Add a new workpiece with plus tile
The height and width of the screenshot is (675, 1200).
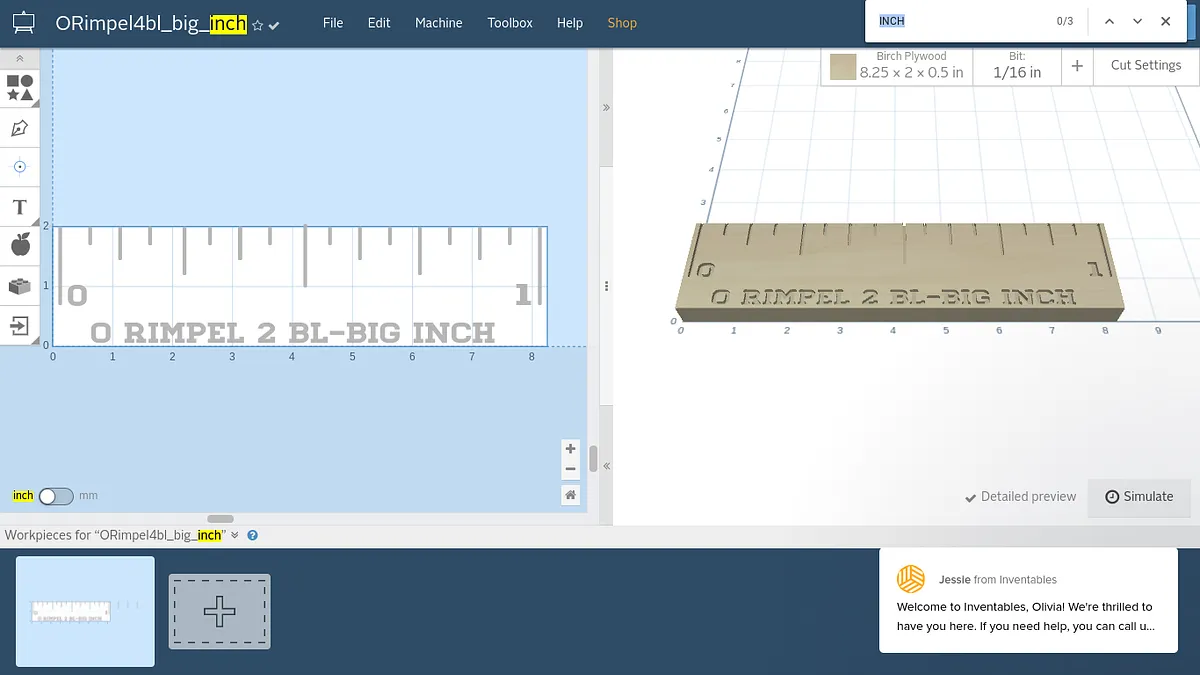[x=219, y=611]
